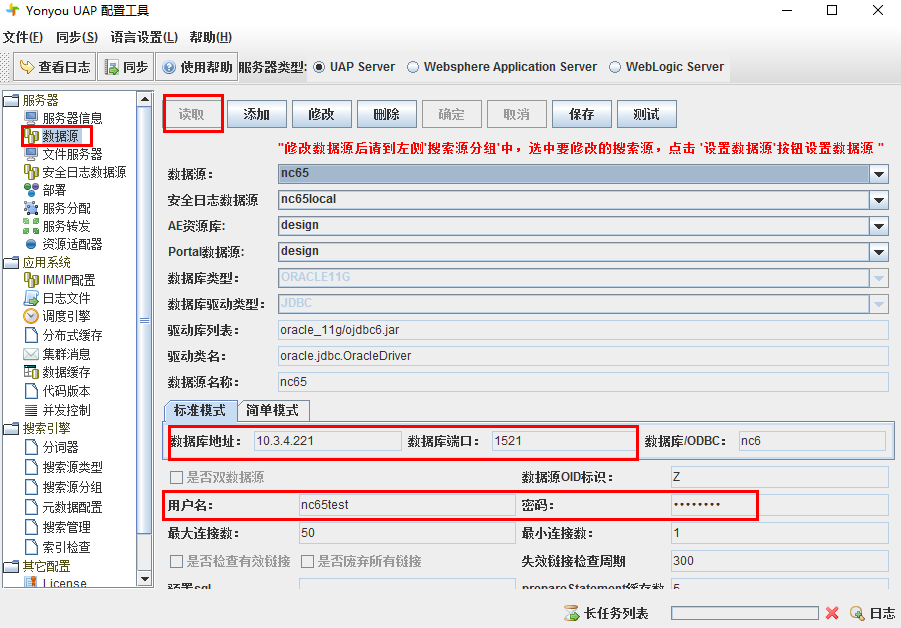901x628 pixels.
Task: Click the 用户名 field nc65test
Action: tap(407, 505)
